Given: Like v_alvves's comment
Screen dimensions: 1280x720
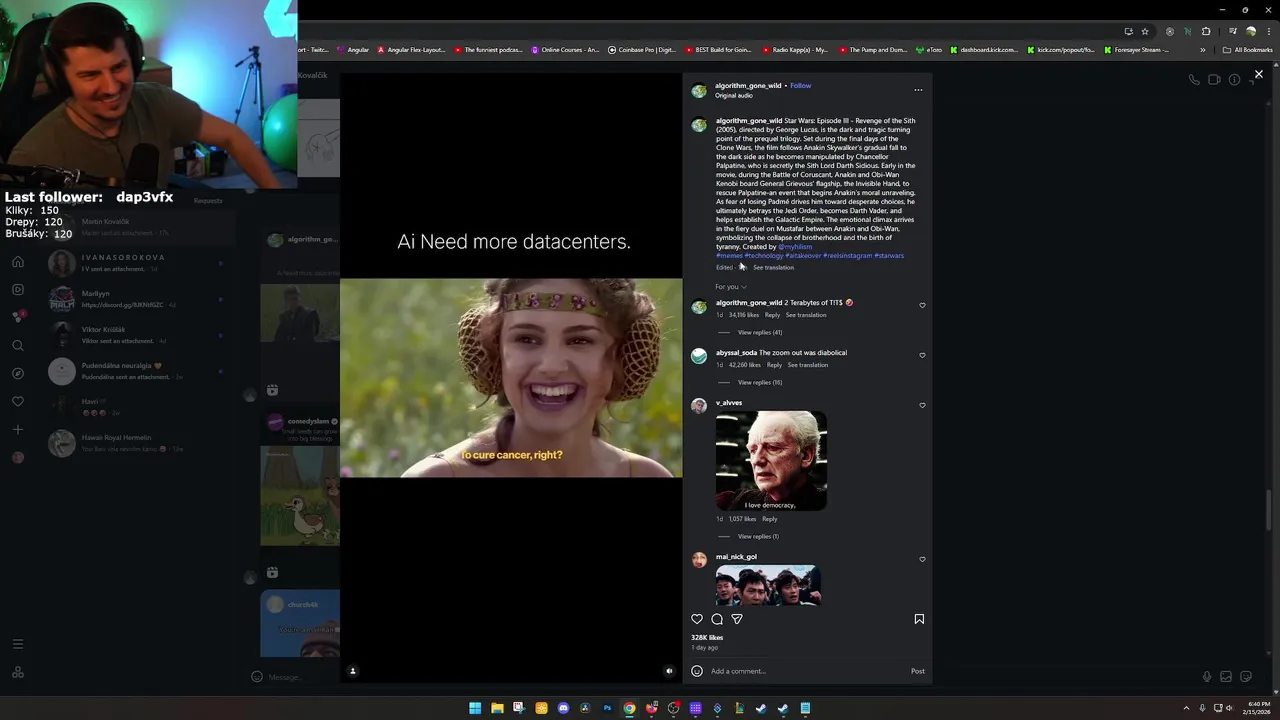Looking at the screenshot, I should click(x=922, y=405).
